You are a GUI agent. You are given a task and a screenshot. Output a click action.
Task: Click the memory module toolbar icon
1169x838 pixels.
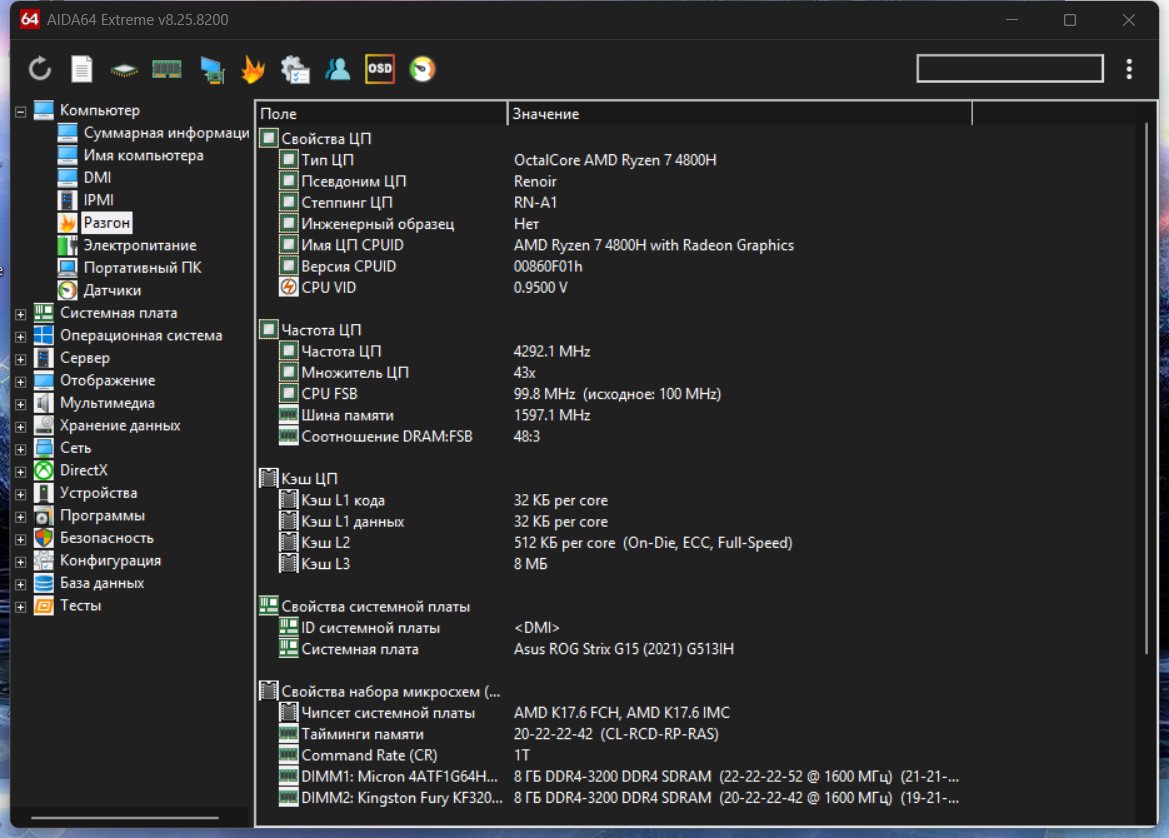tap(166, 69)
